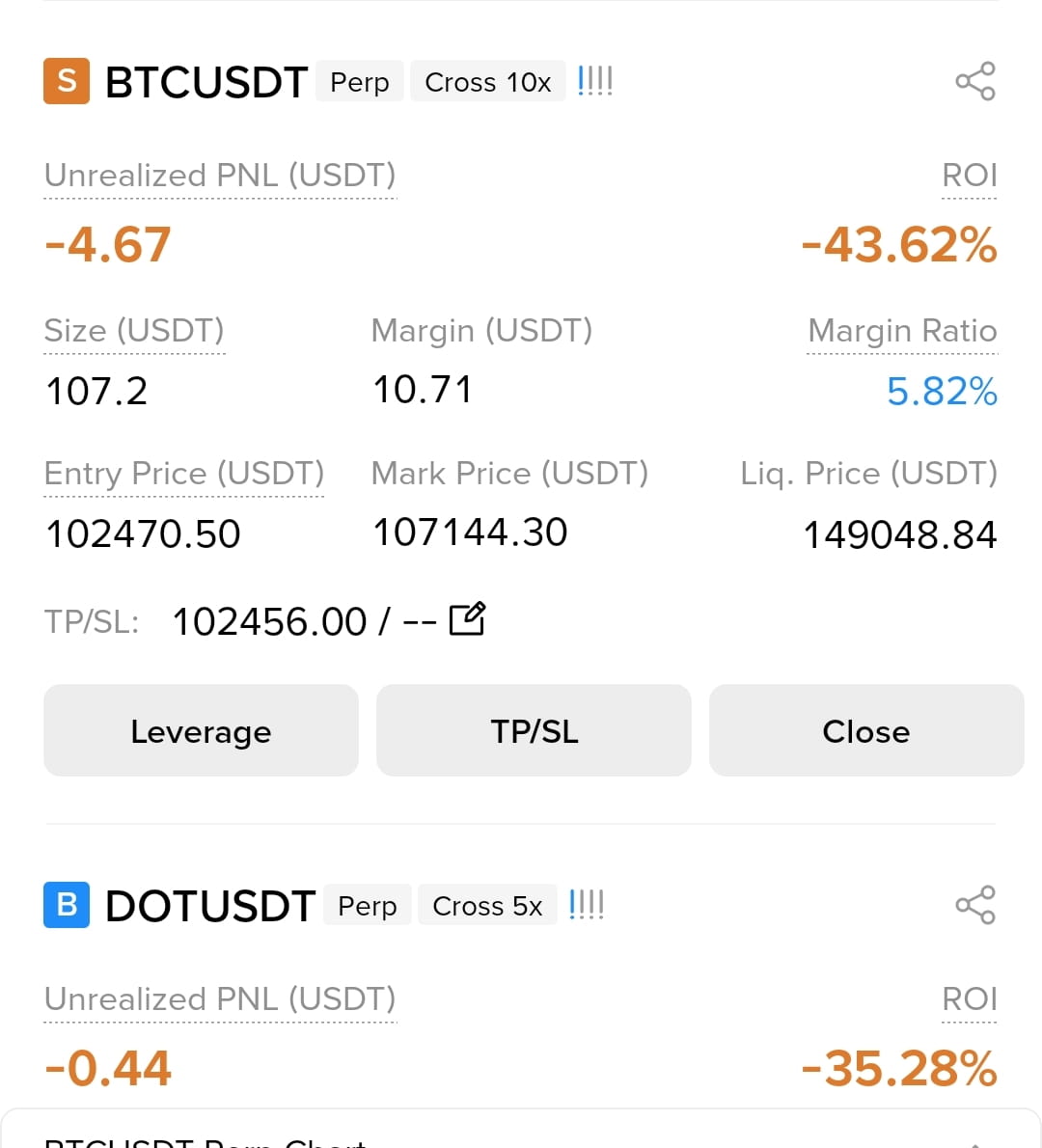Viewport: 1042px width, 1148px height.
Task: Open the DOTUSDT pair title
Action: coord(210,906)
